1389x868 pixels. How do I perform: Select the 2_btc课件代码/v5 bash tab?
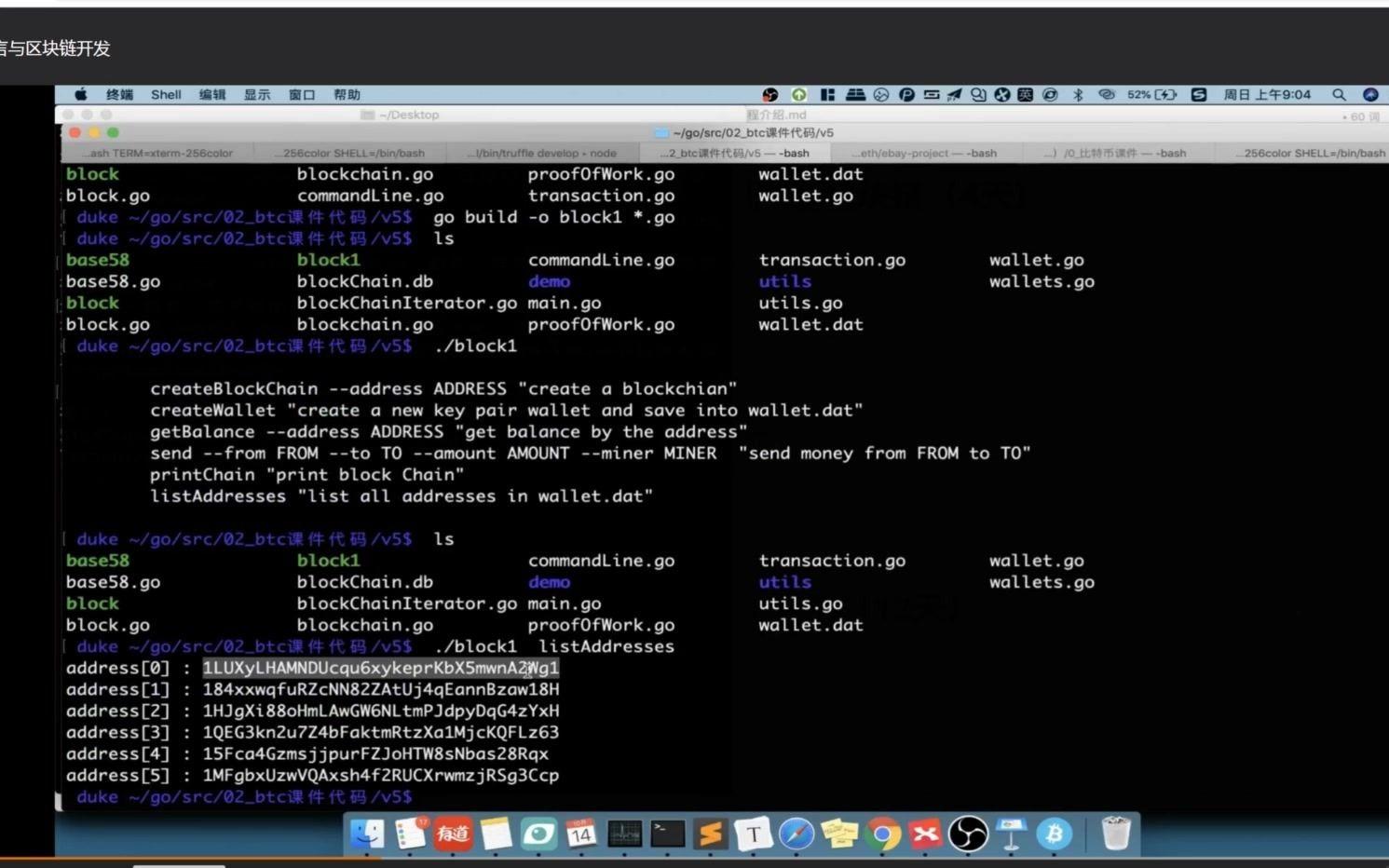coord(734,153)
